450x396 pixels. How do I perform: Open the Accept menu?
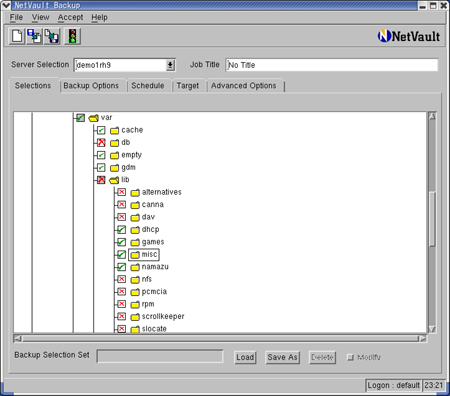point(70,17)
